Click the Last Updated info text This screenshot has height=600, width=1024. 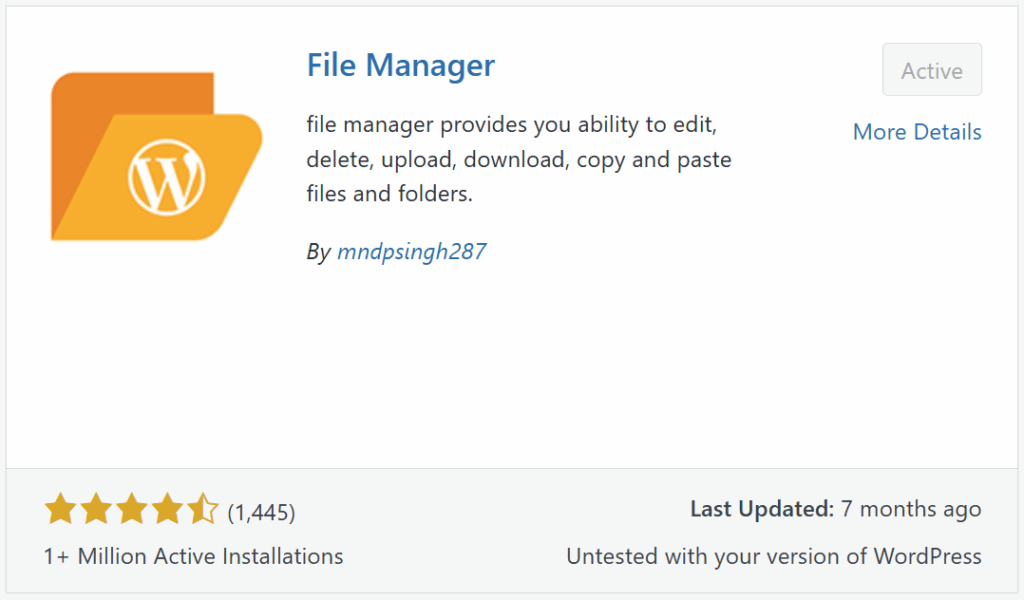835,508
